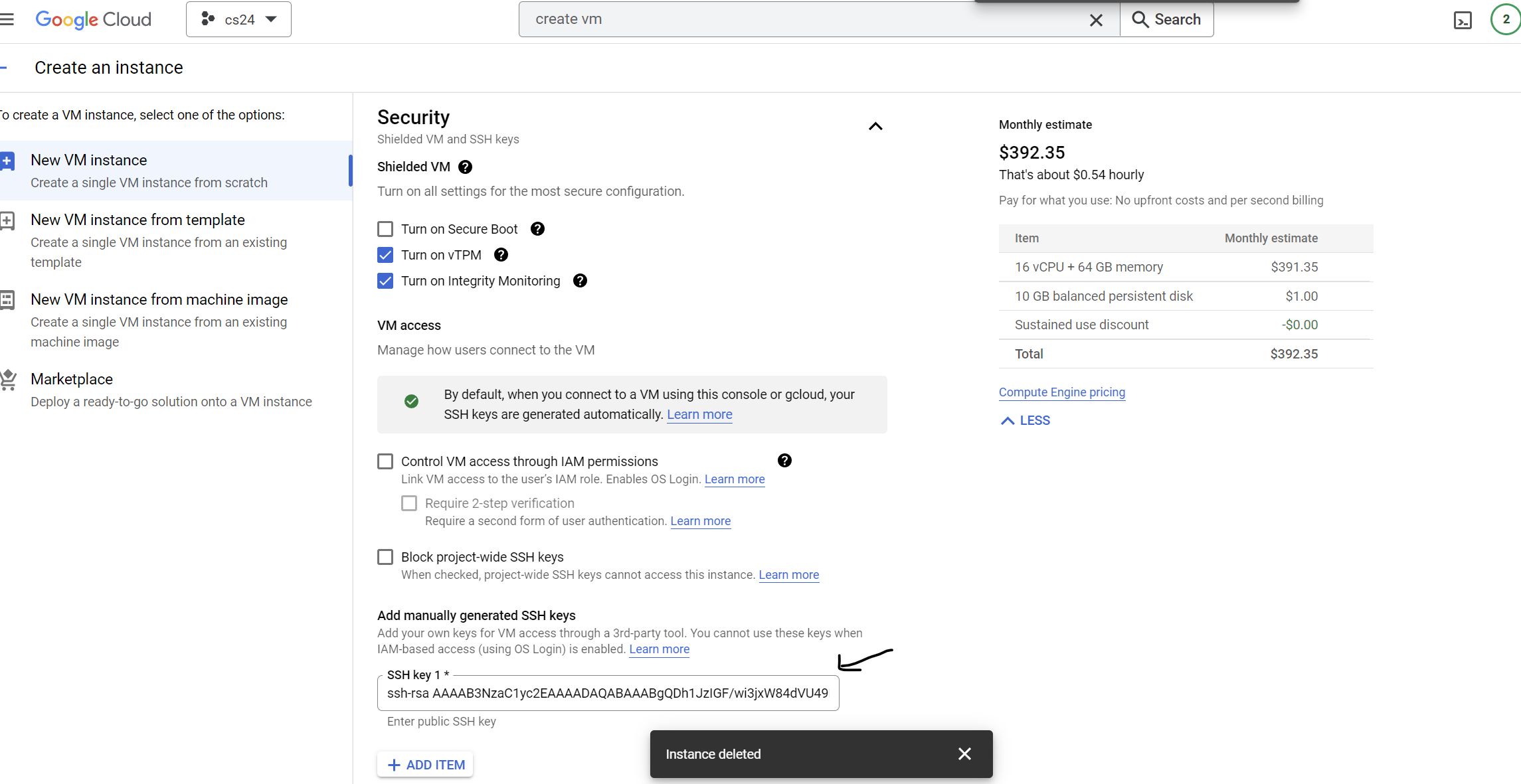1521x784 pixels.
Task: Click Learn more about 2-step verification
Action: pyautogui.click(x=701, y=521)
